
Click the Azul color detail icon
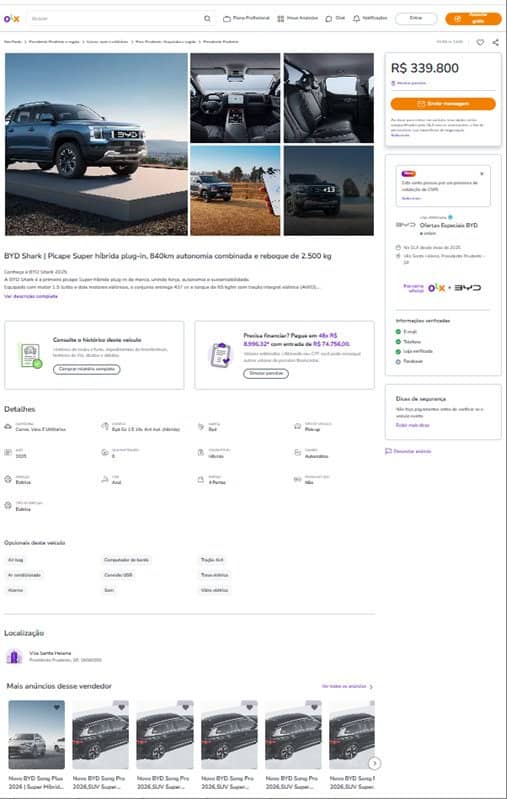tap(105, 480)
